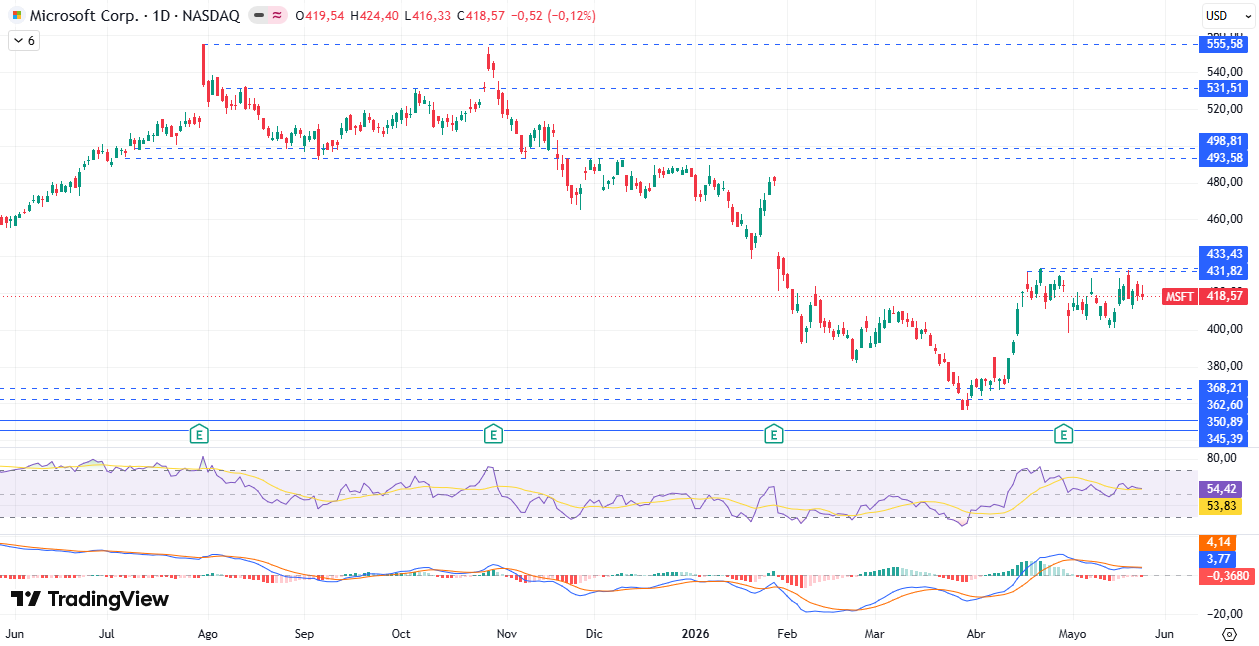Click the Mayo label on the time axis
The height and width of the screenshot is (646, 1259).
[1072, 634]
